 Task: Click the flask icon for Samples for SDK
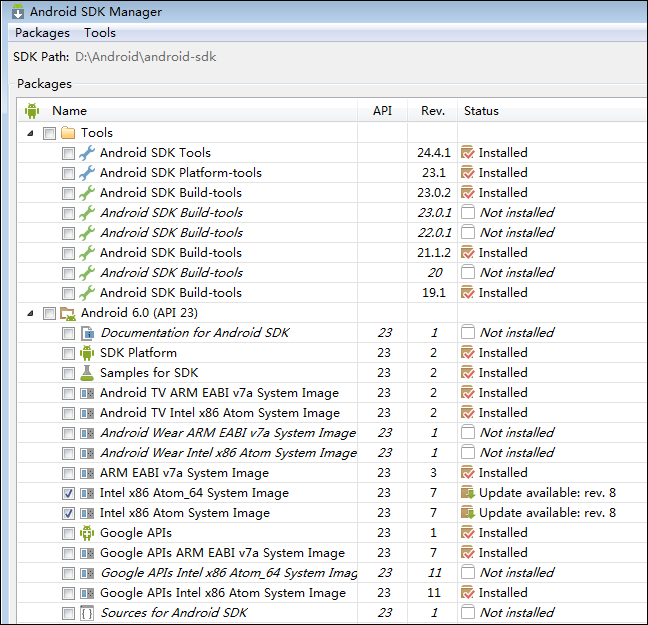87,373
